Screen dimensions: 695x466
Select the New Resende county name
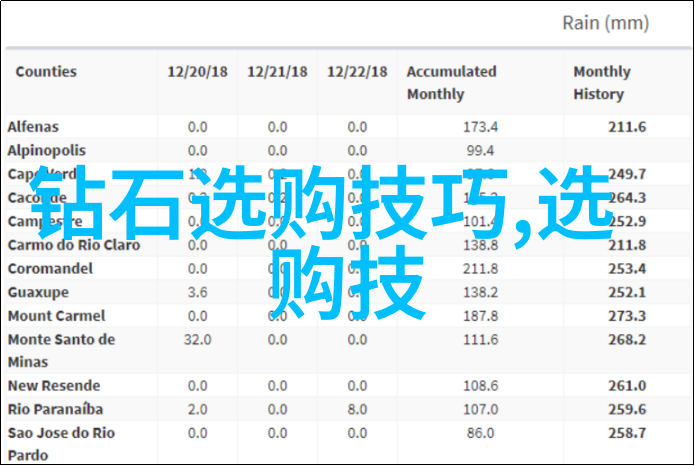(54, 386)
